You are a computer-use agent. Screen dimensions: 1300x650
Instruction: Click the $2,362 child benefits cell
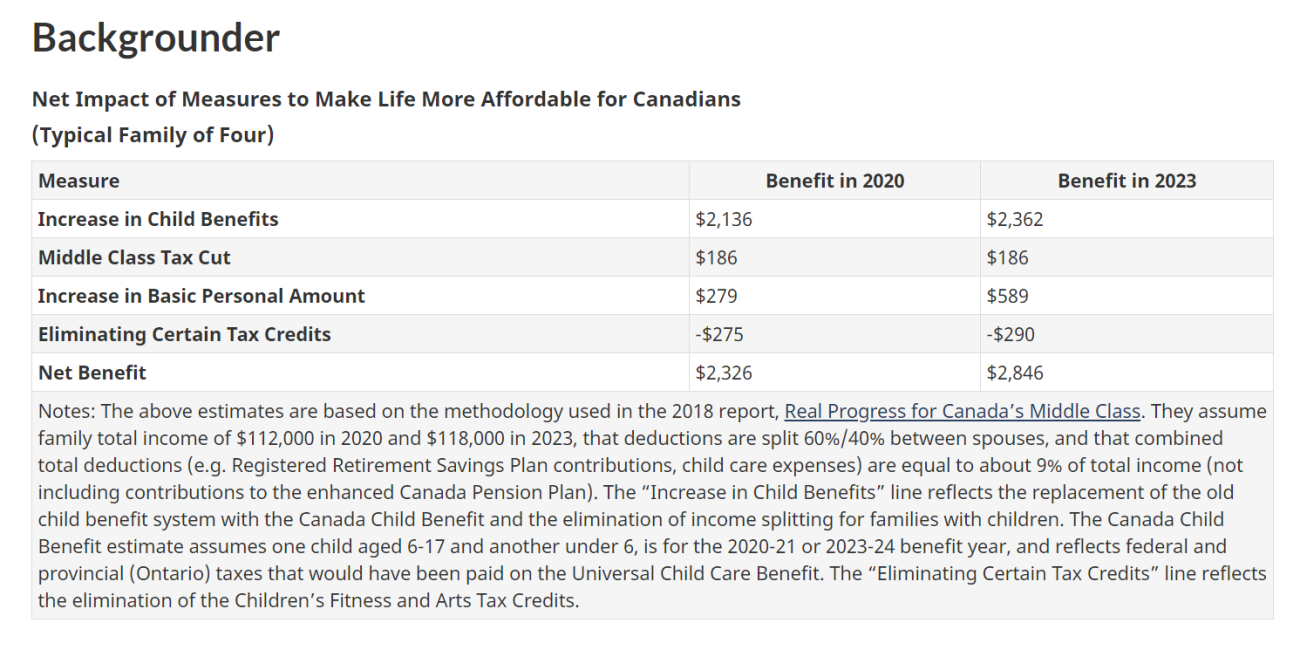coord(1015,219)
